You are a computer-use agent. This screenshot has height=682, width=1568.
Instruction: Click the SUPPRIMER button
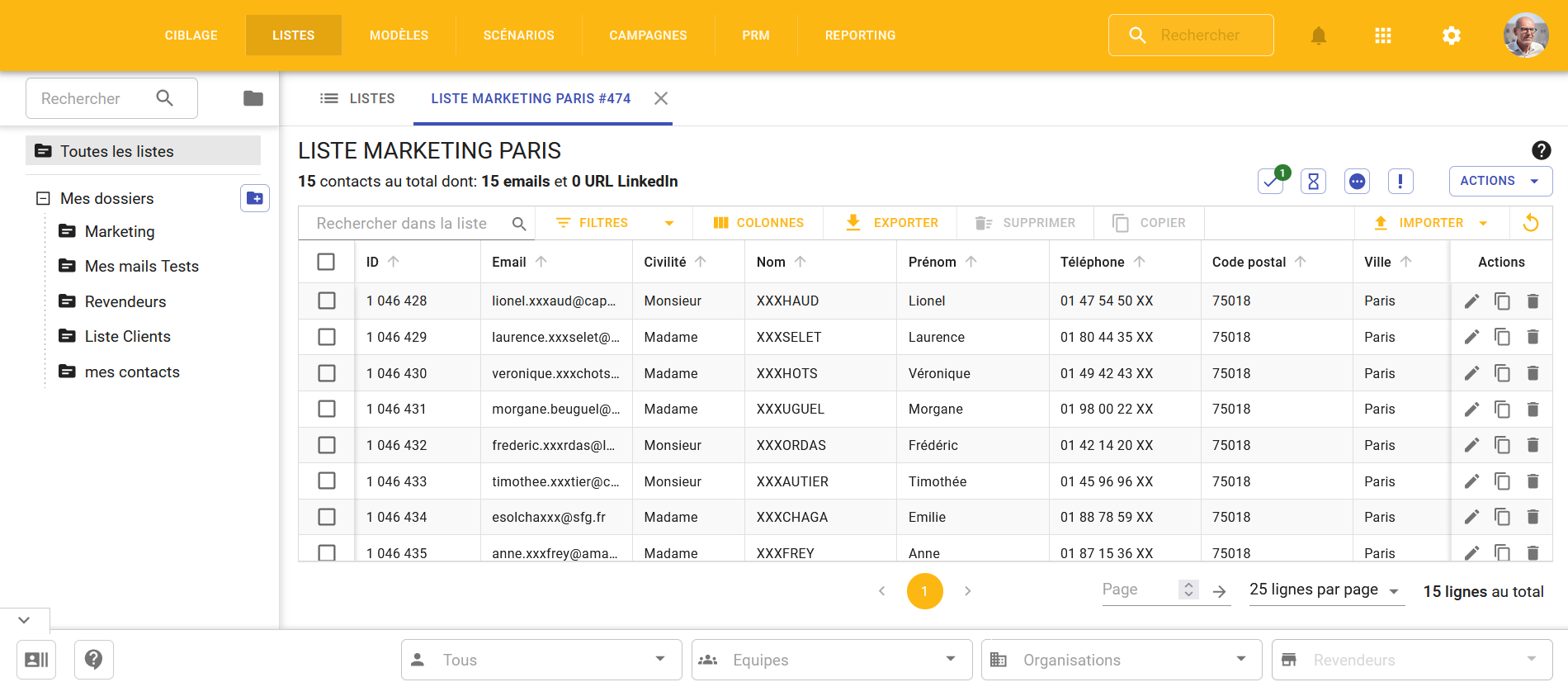point(1025,223)
